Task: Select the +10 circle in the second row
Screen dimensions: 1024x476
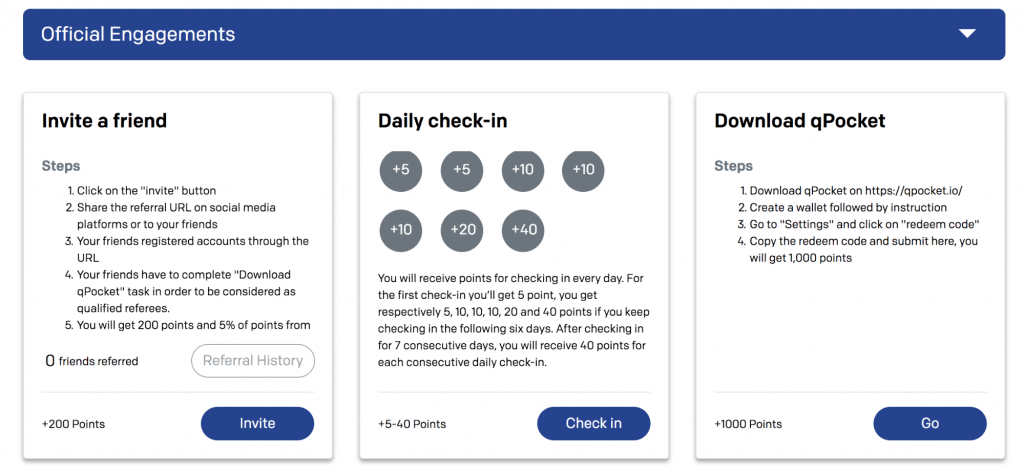Action: pyautogui.click(x=401, y=230)
